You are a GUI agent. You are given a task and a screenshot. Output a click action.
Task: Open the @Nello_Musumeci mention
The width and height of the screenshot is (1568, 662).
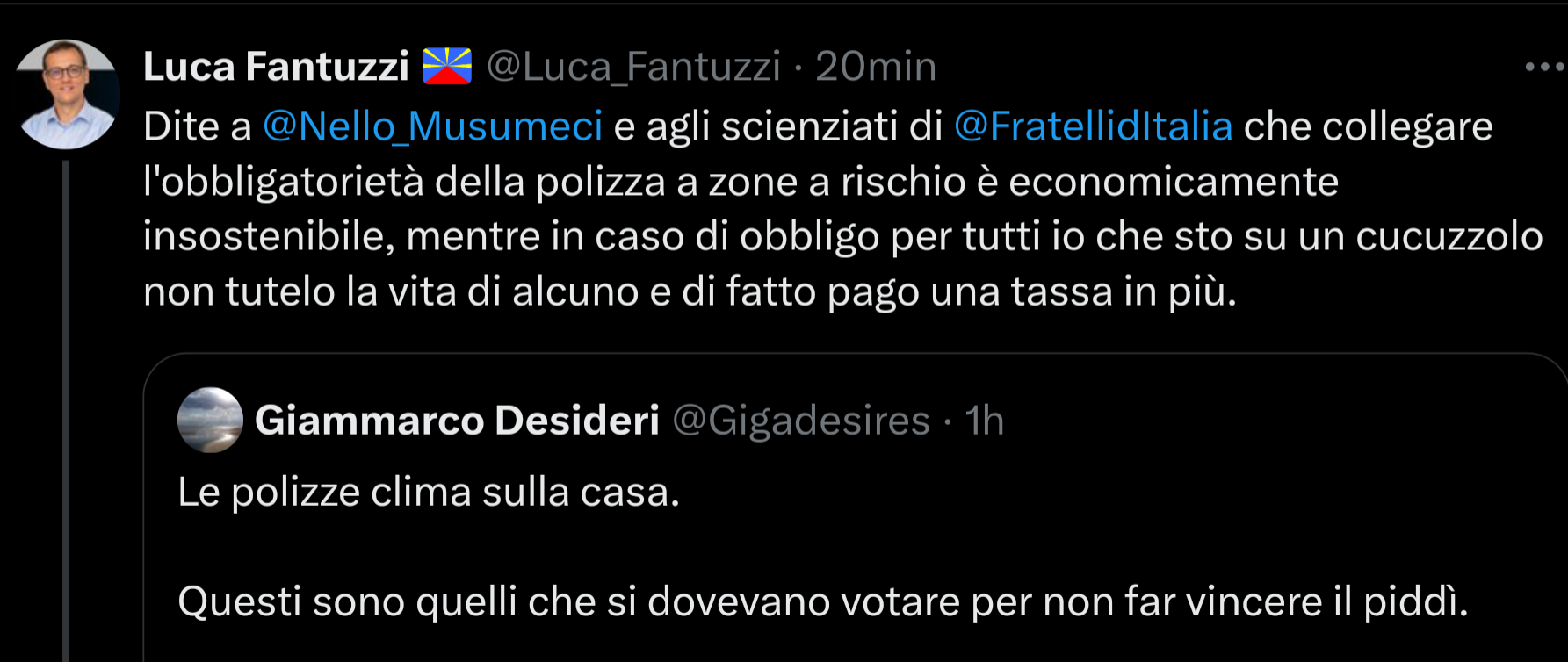point(432,126)
